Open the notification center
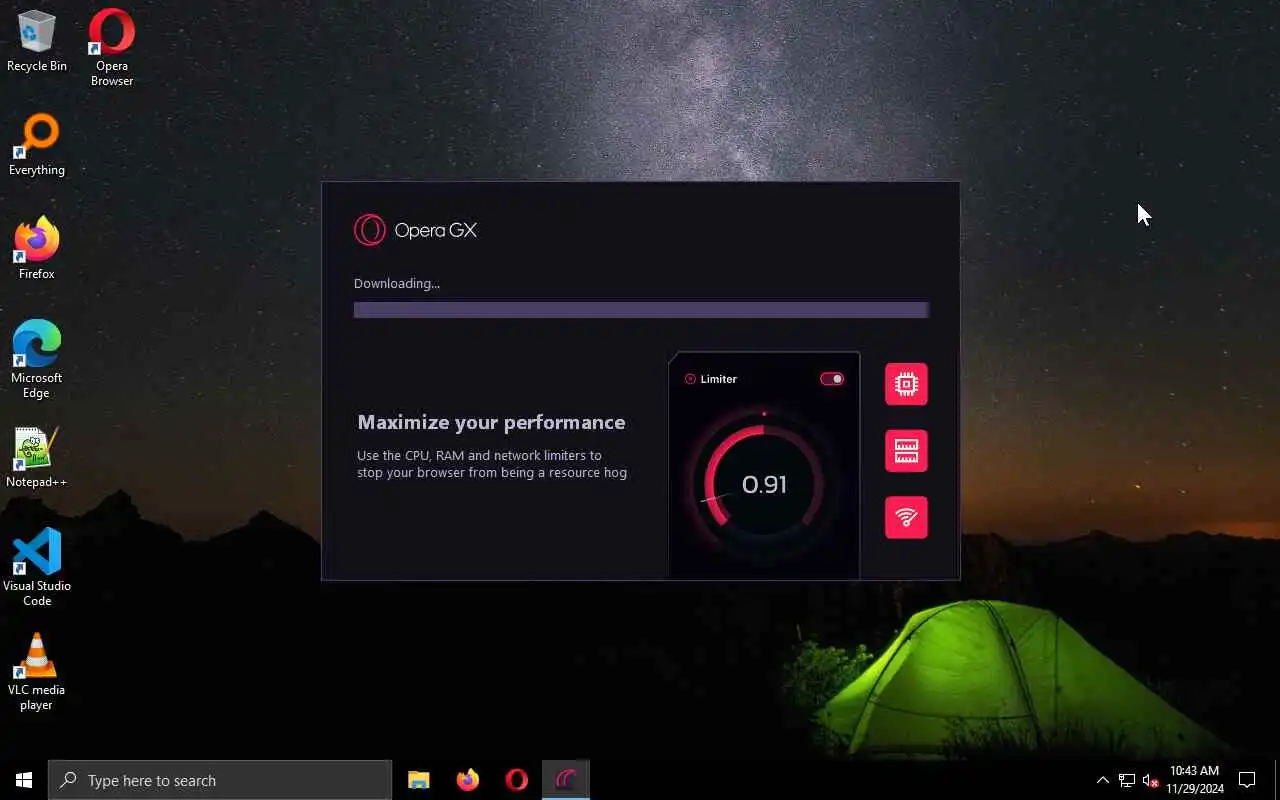This screenshot has width=1280, height=800. [x=1247, y=780]
